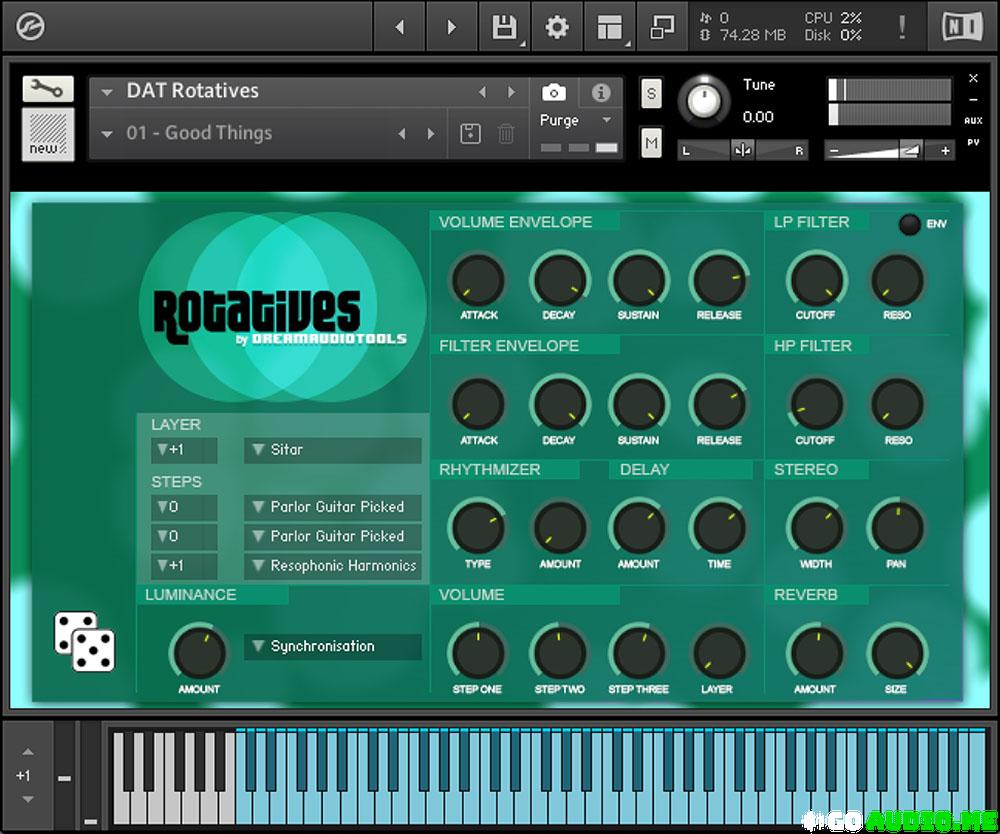Screen dimensions: 1000x834
Task: Open the info icon in instrument header
Action: coord(601,92)
